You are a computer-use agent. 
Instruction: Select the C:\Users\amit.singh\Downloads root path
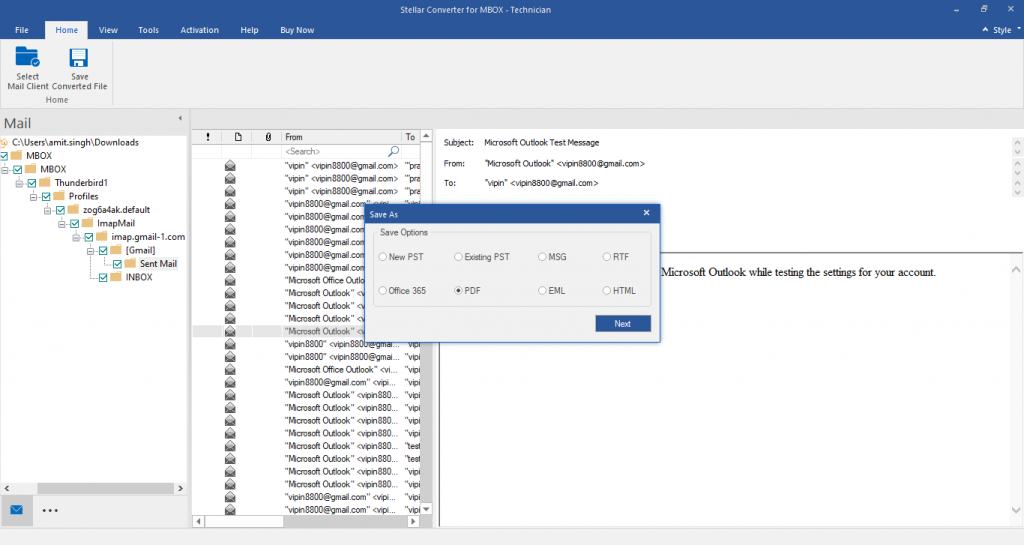tap(75, 142)
